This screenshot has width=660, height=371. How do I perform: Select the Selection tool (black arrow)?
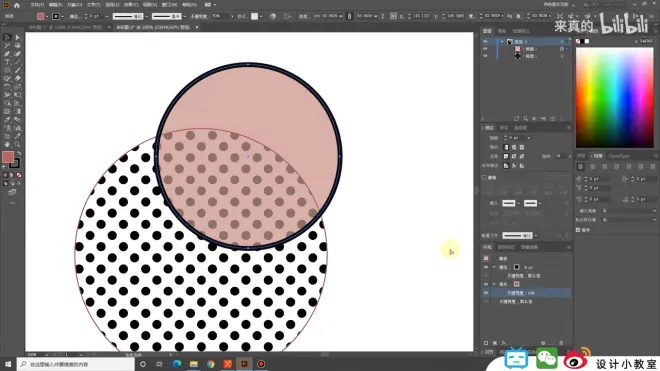click(x=7, y=37)
